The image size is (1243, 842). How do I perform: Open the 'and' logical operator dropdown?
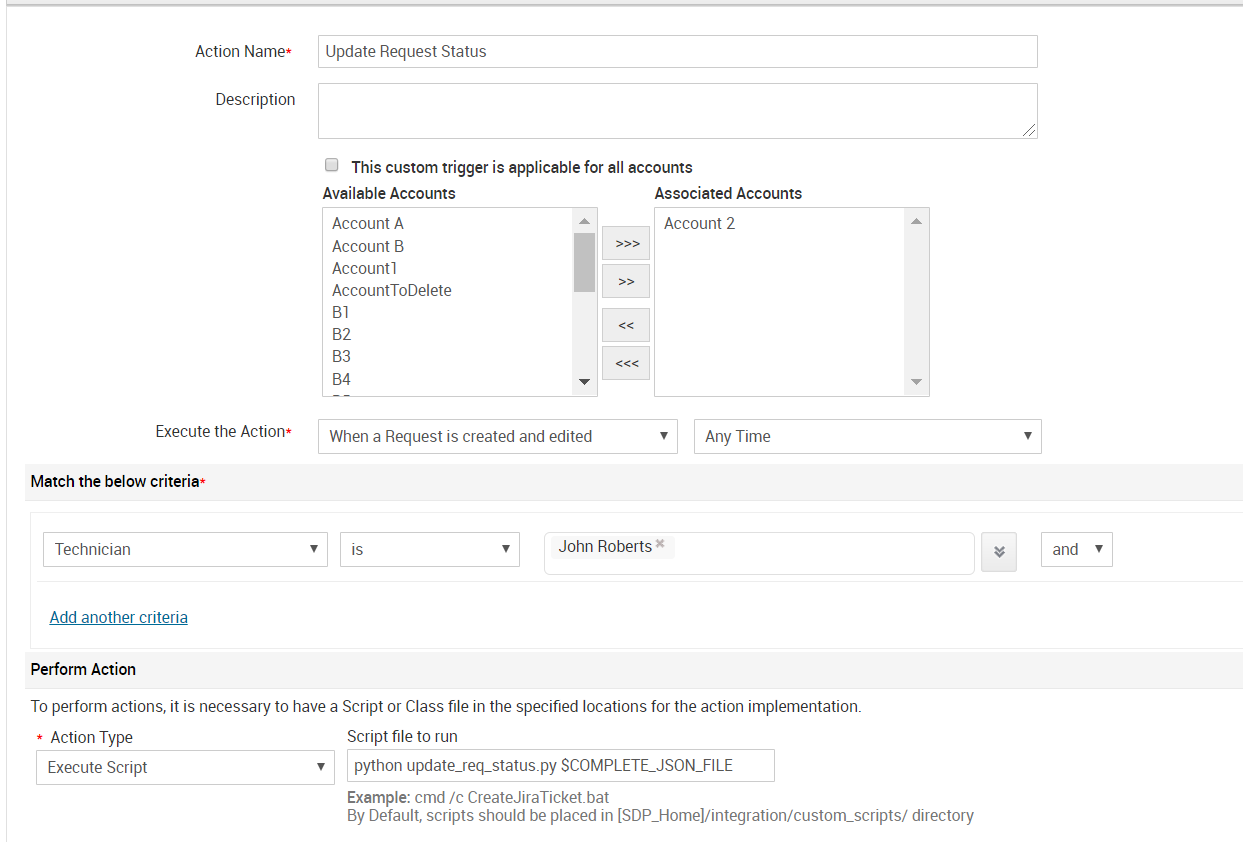click(x=1076, y=549)
